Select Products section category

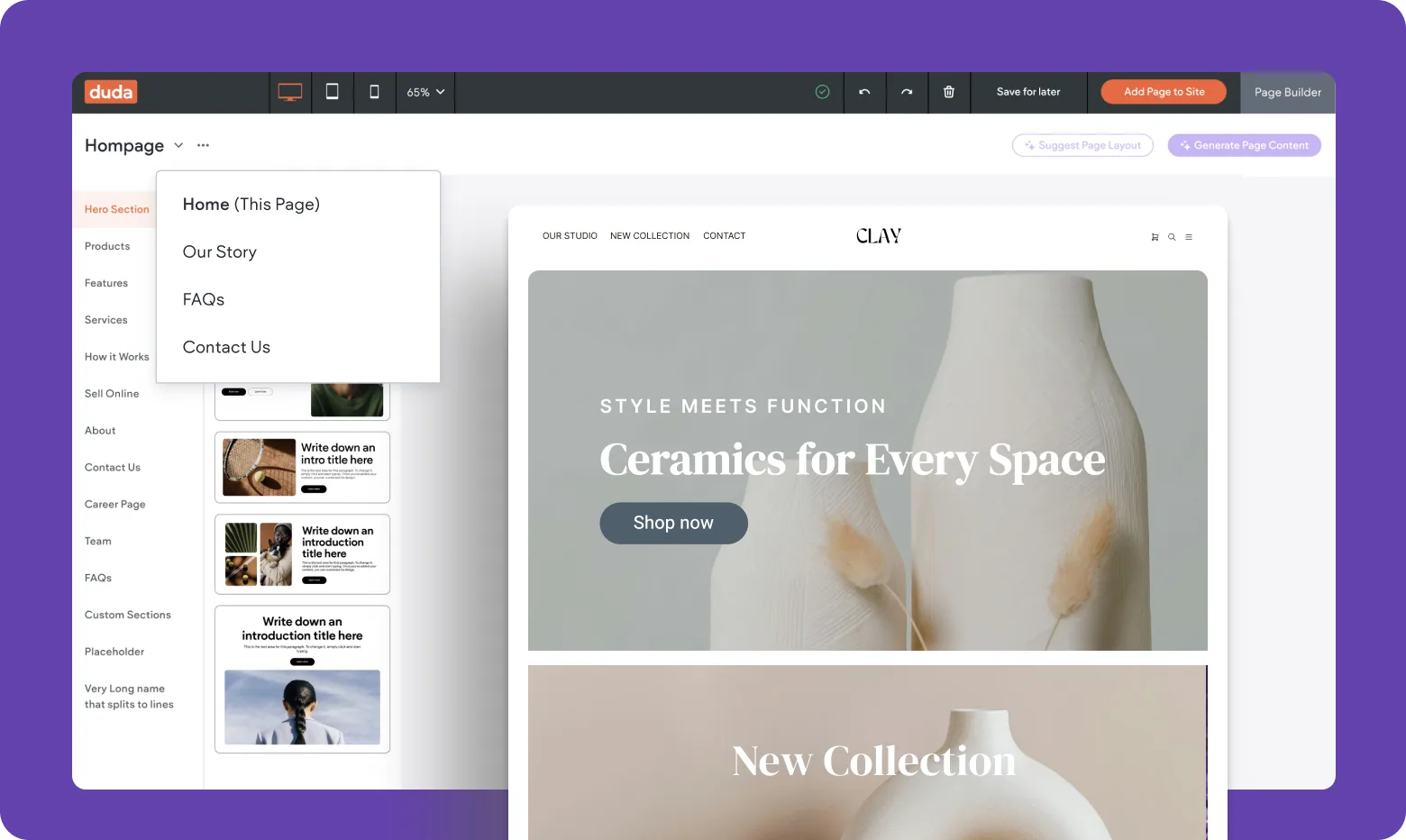[x=107, y=246]
